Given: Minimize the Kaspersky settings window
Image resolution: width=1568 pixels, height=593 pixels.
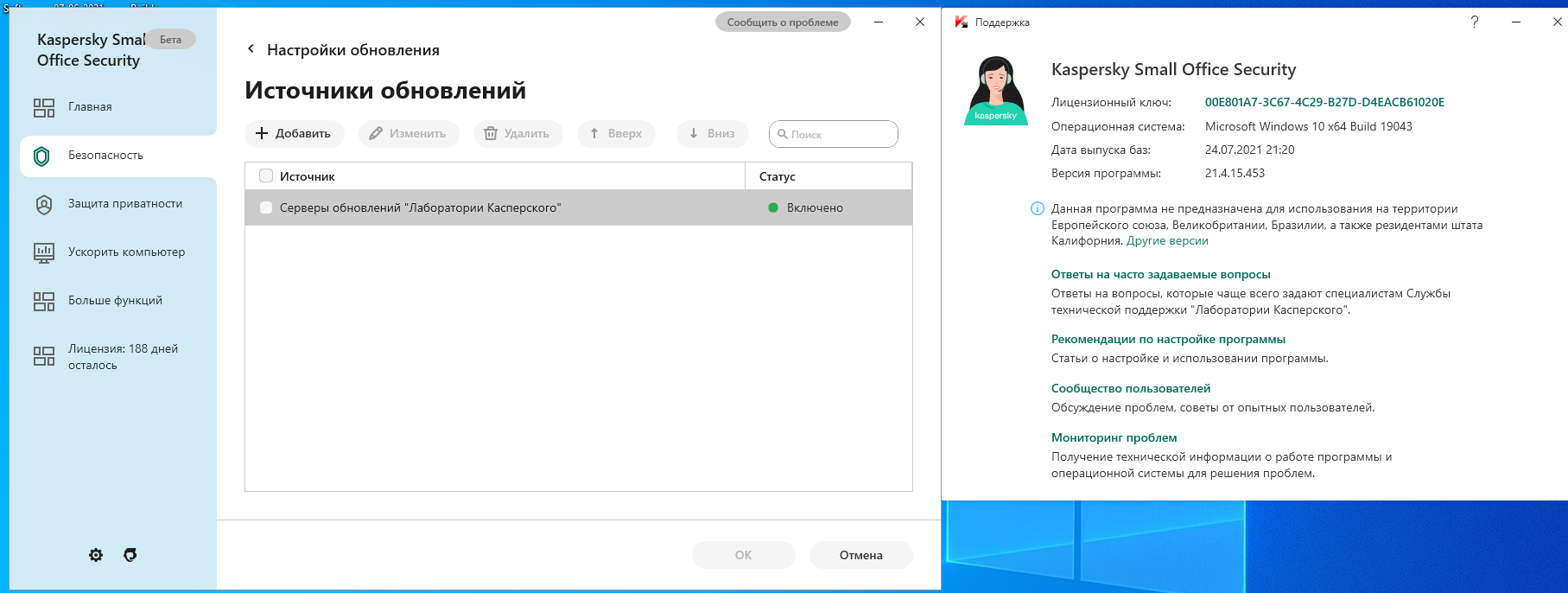Looking at the screenshot, I should (879, 22).
